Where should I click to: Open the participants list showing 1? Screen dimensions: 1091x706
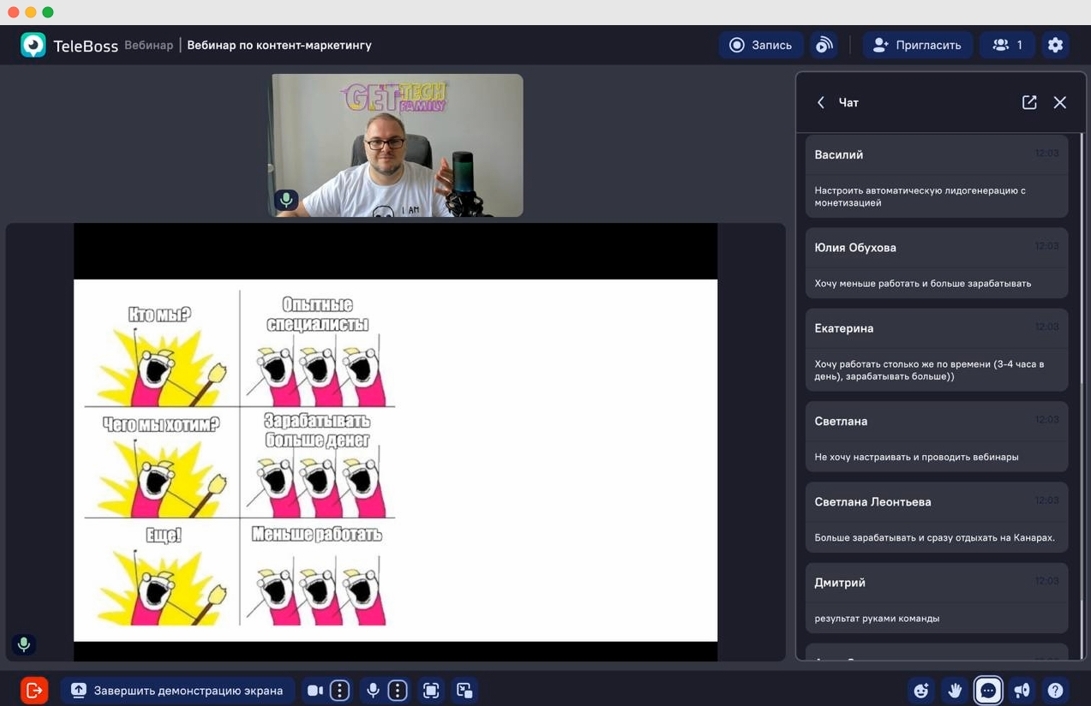(1008, 45)
